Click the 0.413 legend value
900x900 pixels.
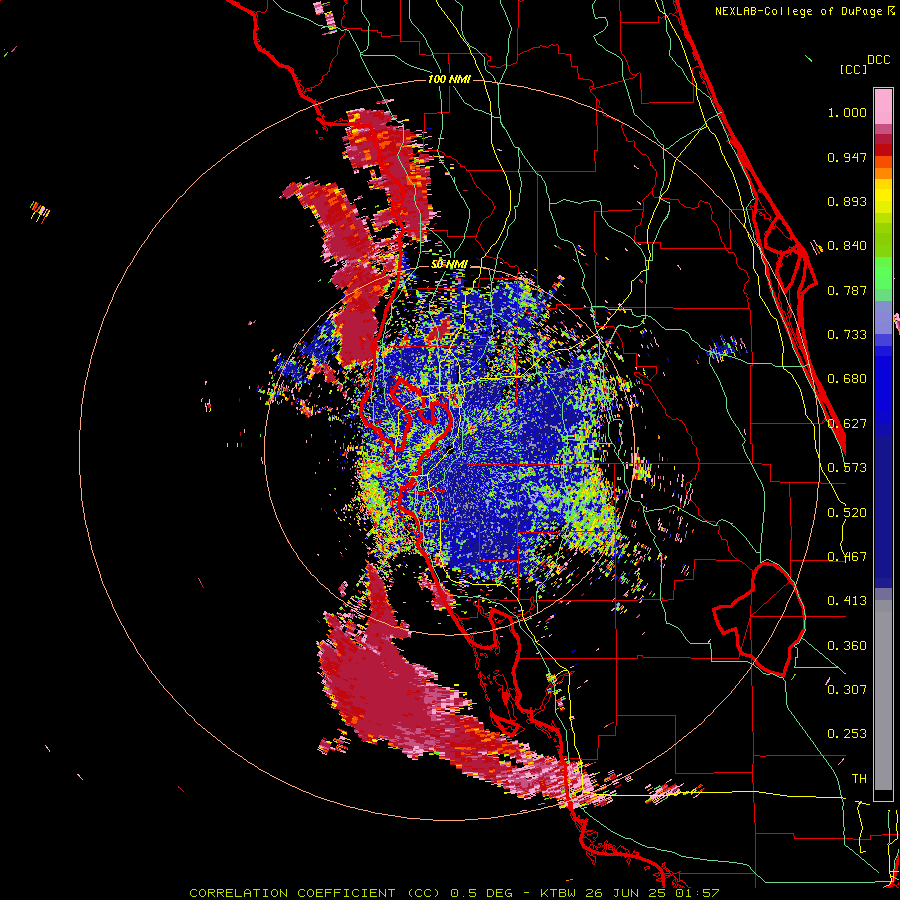(847, 601)
